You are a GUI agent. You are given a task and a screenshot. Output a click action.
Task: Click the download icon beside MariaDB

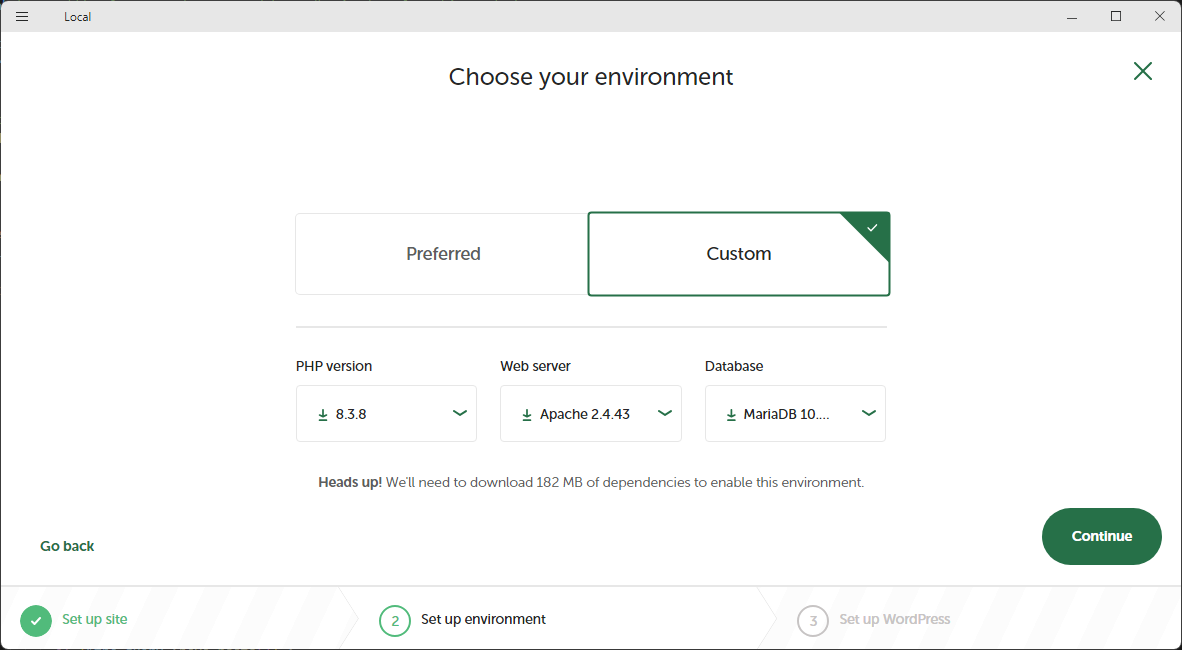point(731,414)
